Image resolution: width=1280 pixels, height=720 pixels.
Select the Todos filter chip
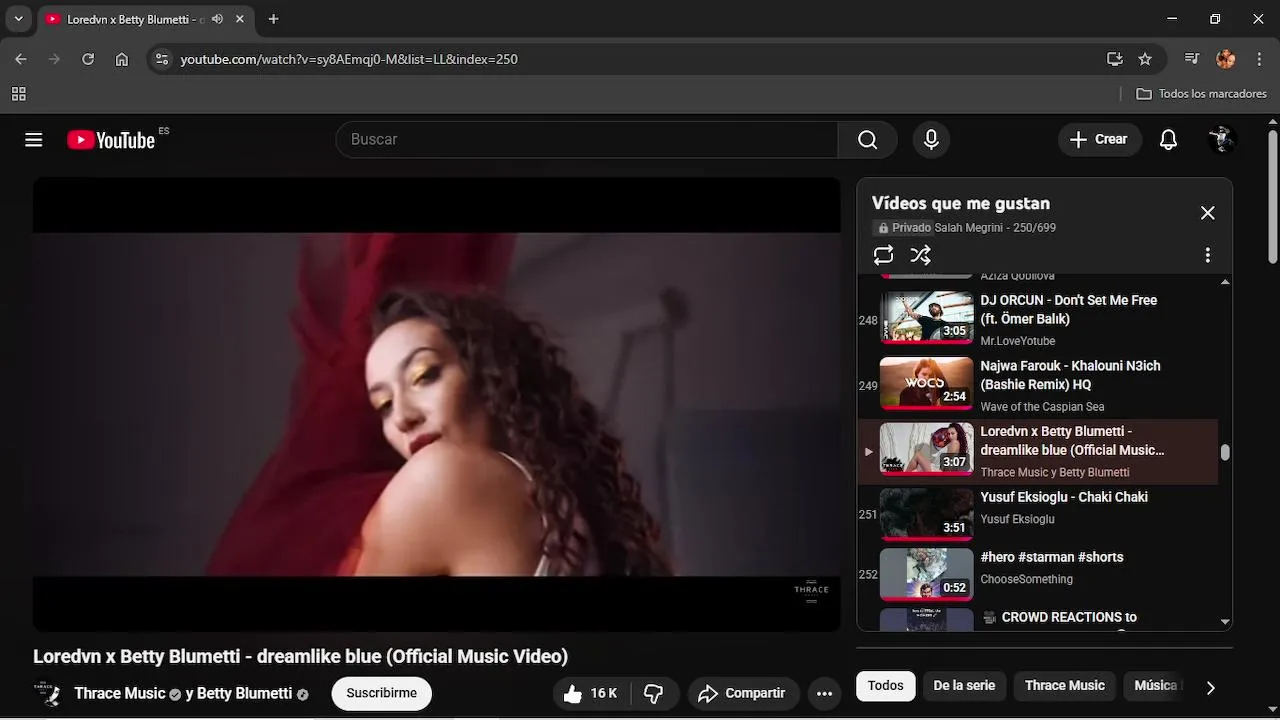click(885, 686)
